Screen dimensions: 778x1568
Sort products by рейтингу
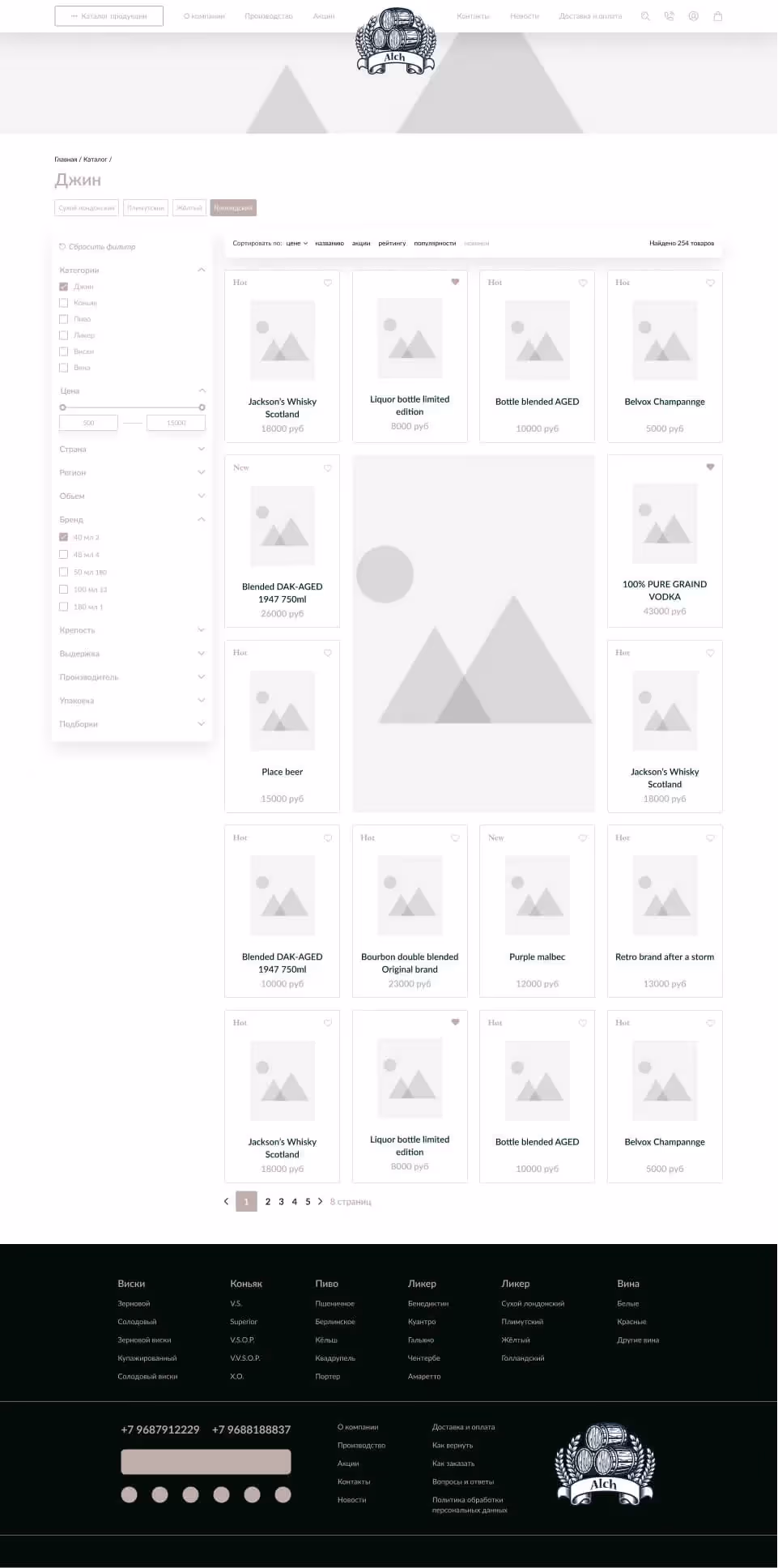pyautogui.click(x=392, y=243)
